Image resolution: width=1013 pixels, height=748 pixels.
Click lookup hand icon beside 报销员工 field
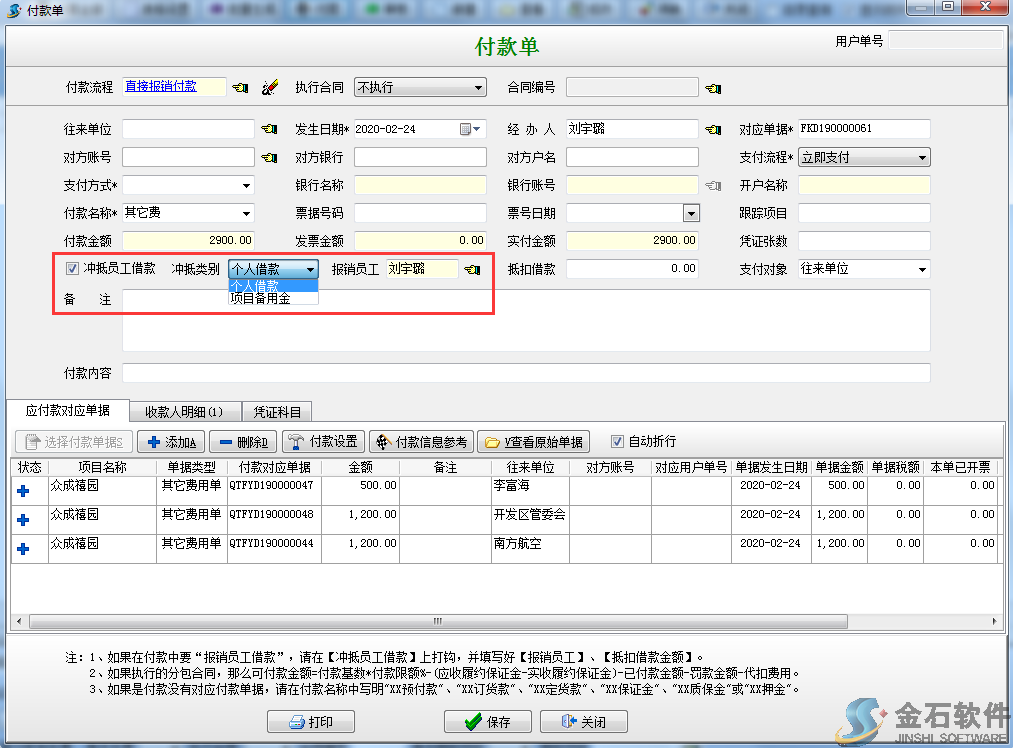coord(472,269)
